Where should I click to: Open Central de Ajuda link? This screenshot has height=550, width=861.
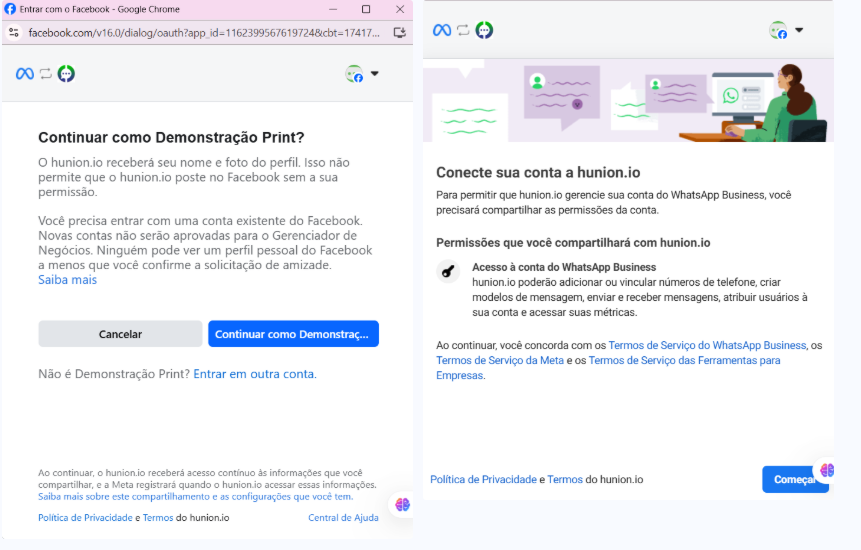point(343,518)
